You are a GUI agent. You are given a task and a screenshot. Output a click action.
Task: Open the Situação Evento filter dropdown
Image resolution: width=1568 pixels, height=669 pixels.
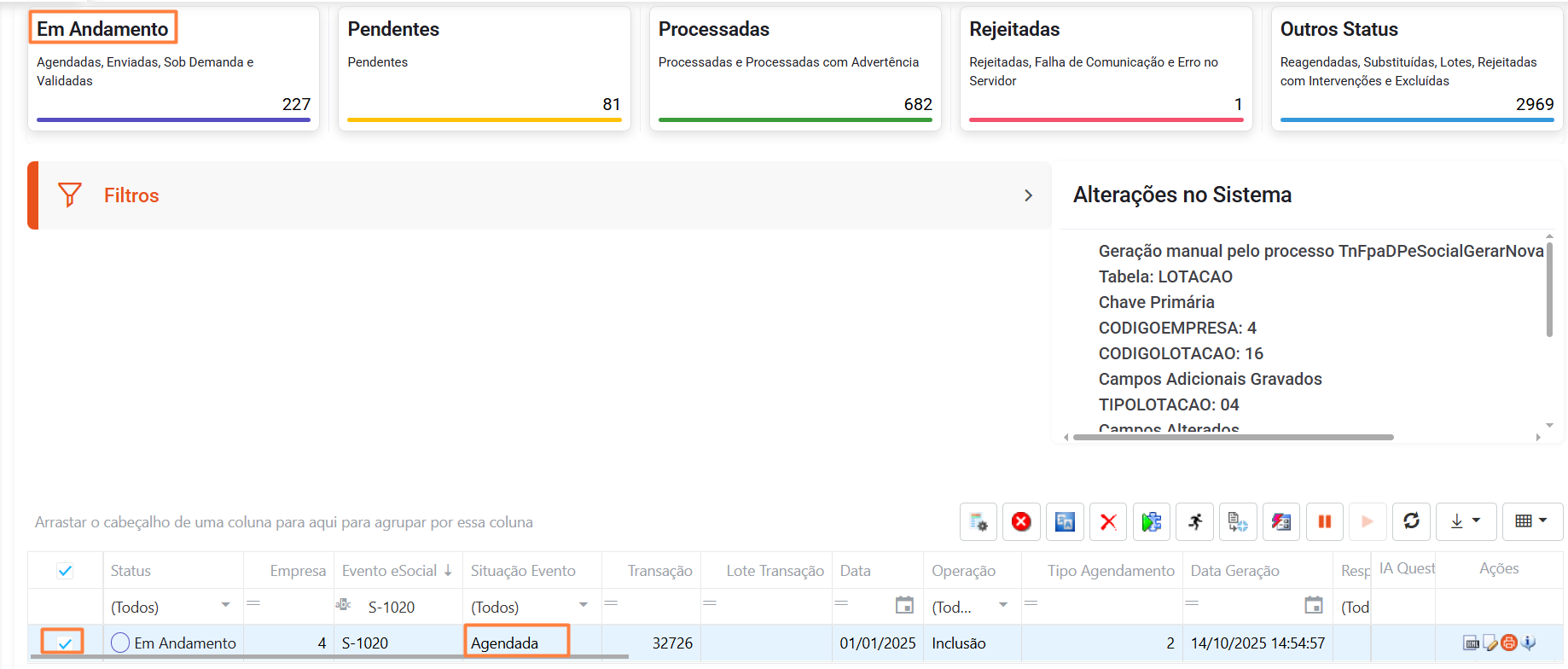584,605
